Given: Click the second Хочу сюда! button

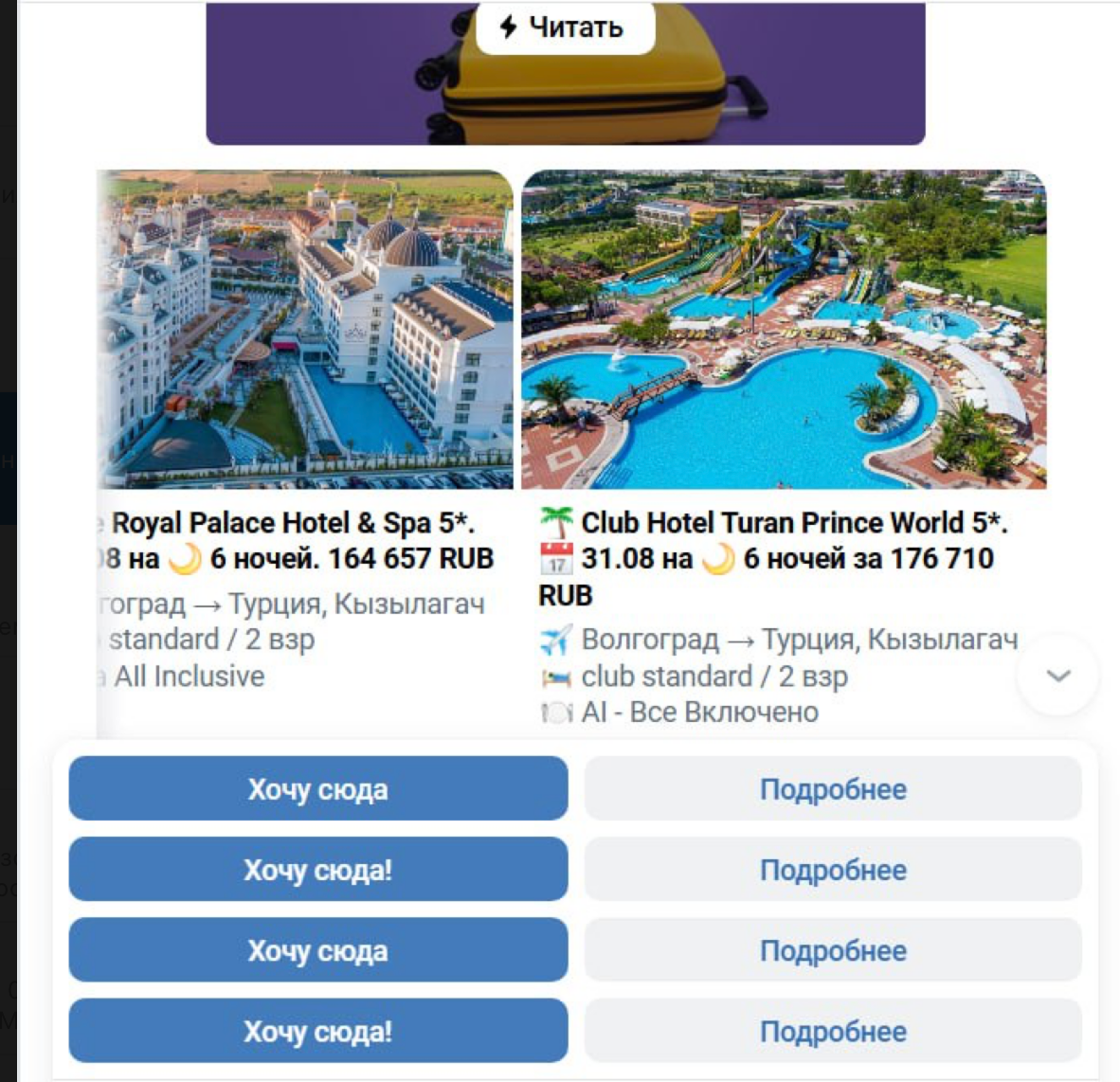Looking at the screenshot, I should coord(318,869).
